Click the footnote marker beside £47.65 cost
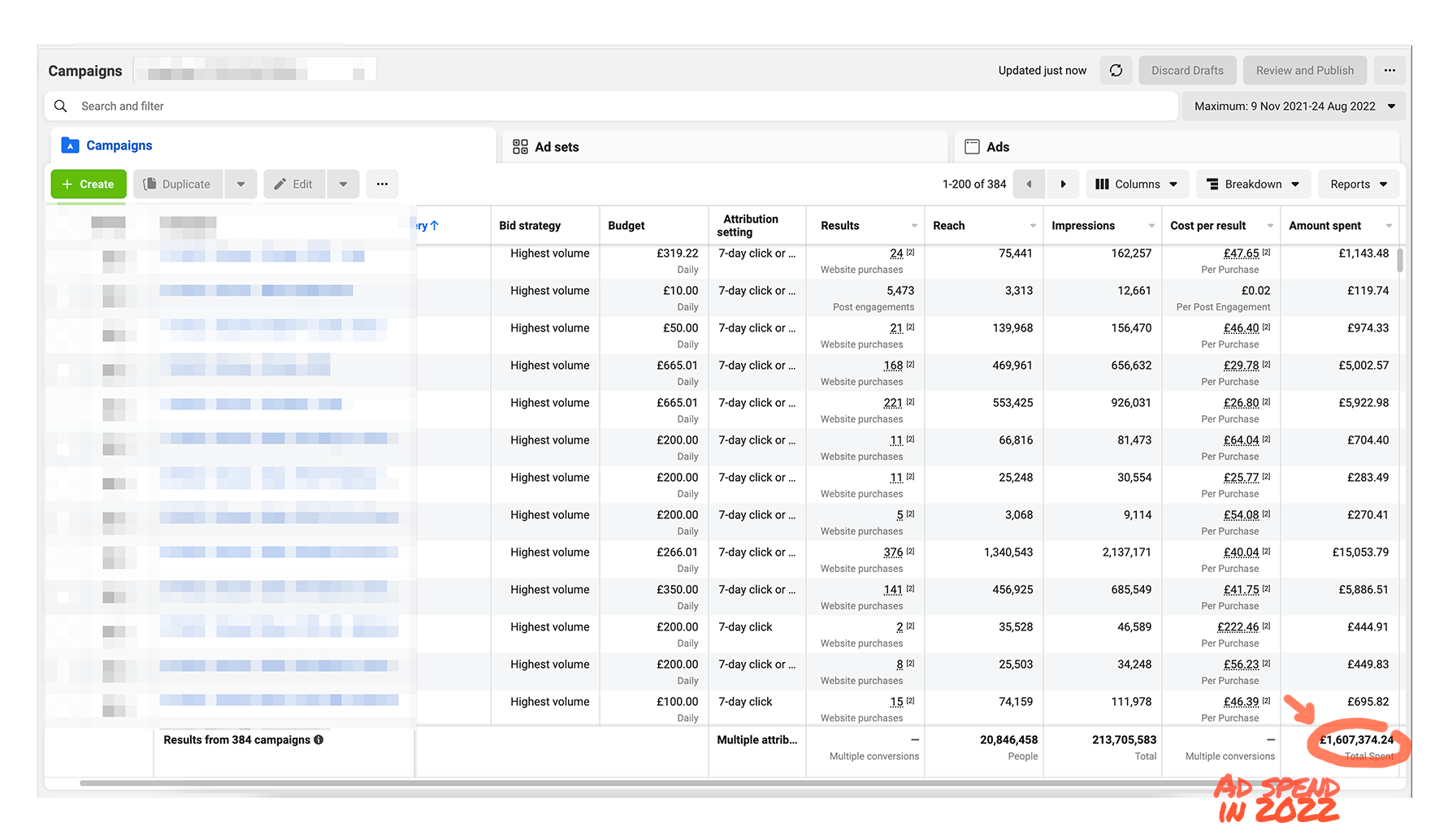The width and height of the screenshot is (1448, 840). [1266, 253]
